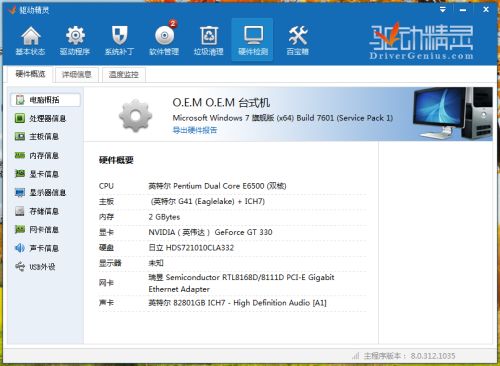Image resolution: width=500 pixels, height=366 pixels.
Task: Select 主板信息 in the sidebar
Action: click(x=44, y=136)
